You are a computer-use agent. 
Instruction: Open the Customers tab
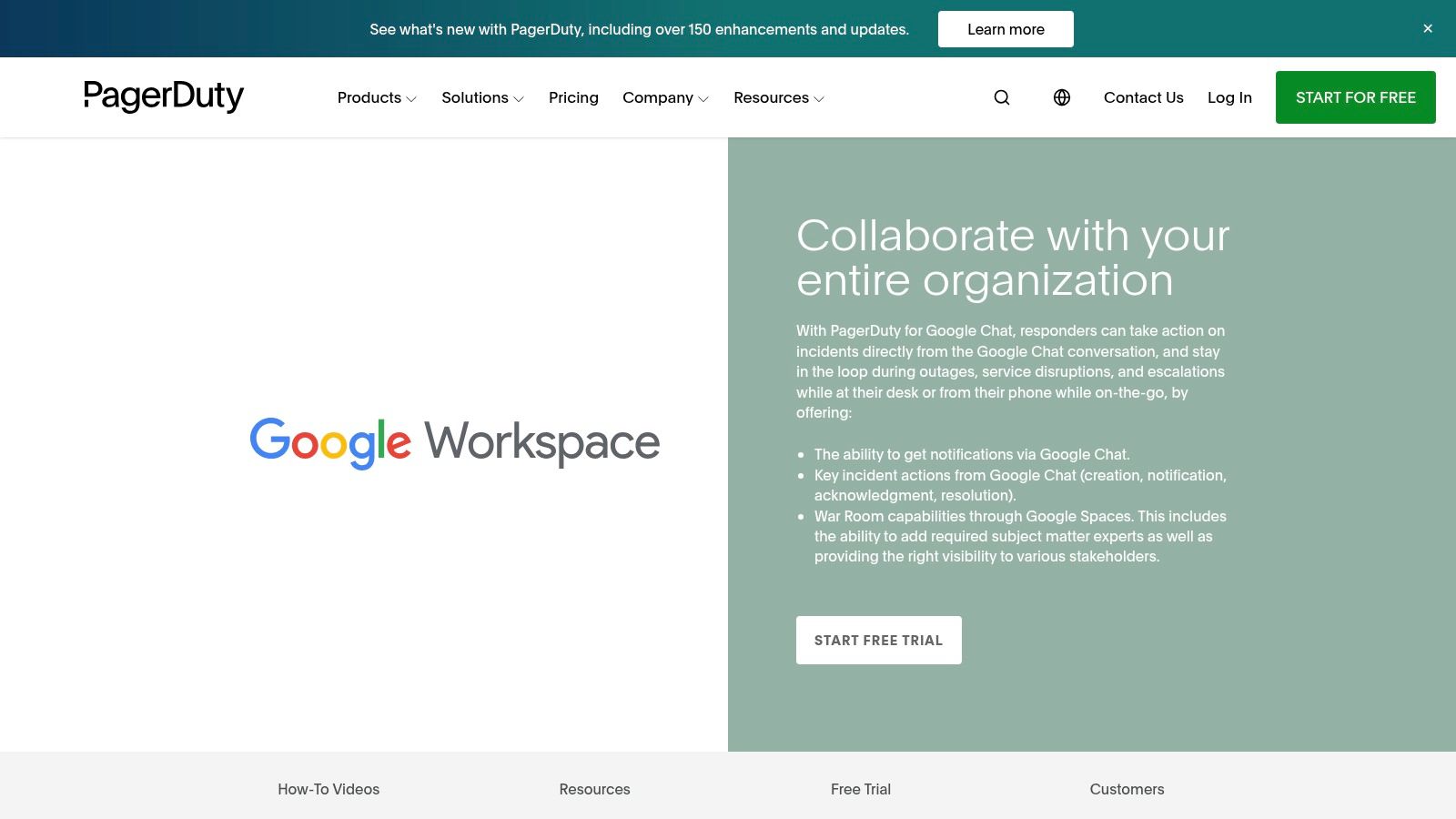pos(1127,789)
